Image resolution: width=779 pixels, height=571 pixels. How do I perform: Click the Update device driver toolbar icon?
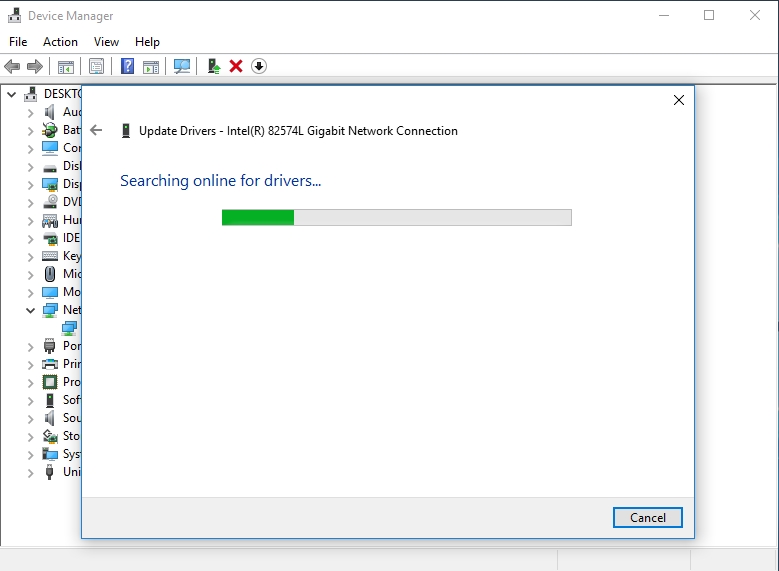tap(214, 66)
